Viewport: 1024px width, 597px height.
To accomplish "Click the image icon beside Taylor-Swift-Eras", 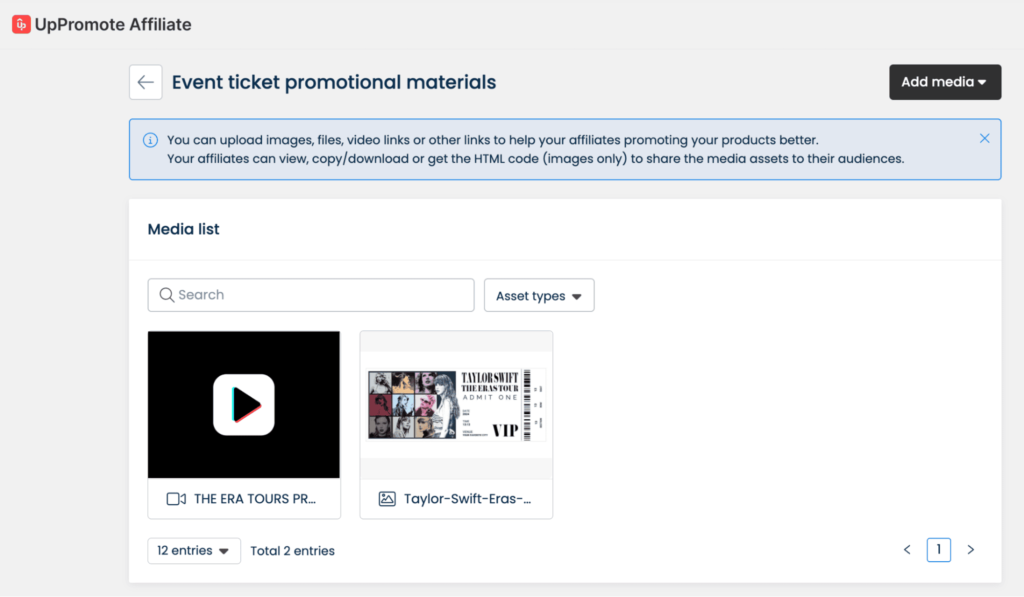I will click(387, 499).
